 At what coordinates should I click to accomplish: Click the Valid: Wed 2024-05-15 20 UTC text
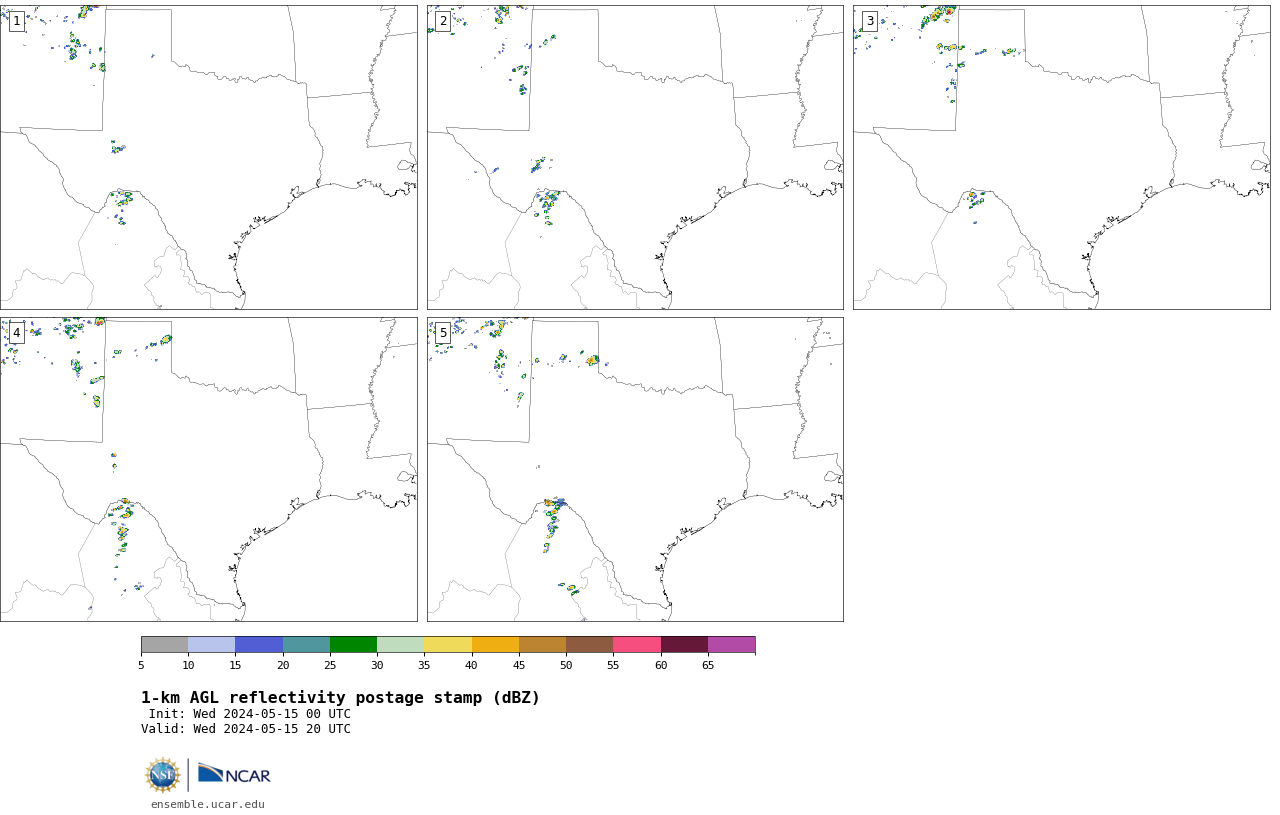click(x=246, y=729)
